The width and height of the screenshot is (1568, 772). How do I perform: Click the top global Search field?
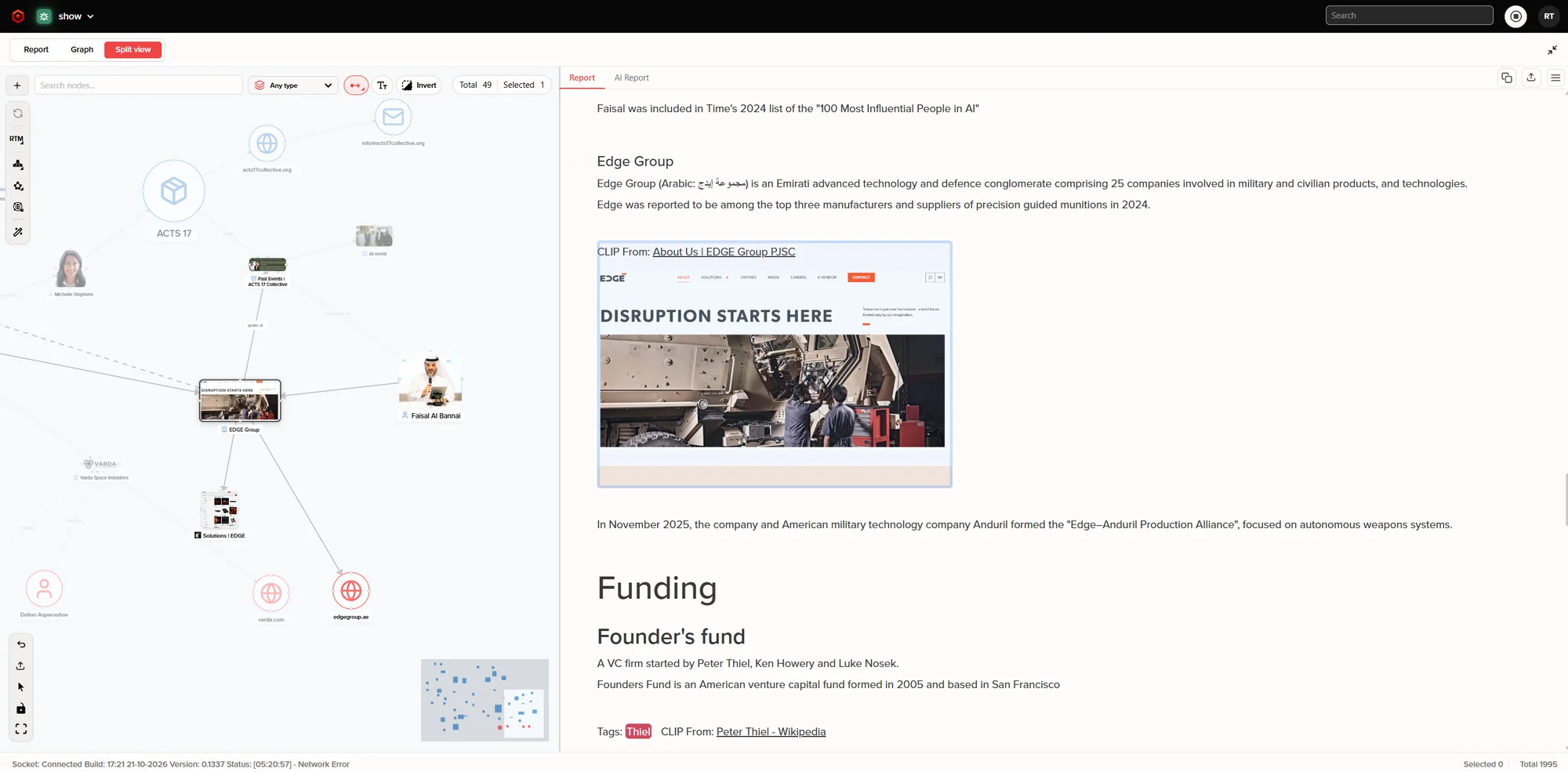click(x=1409, y=16)
